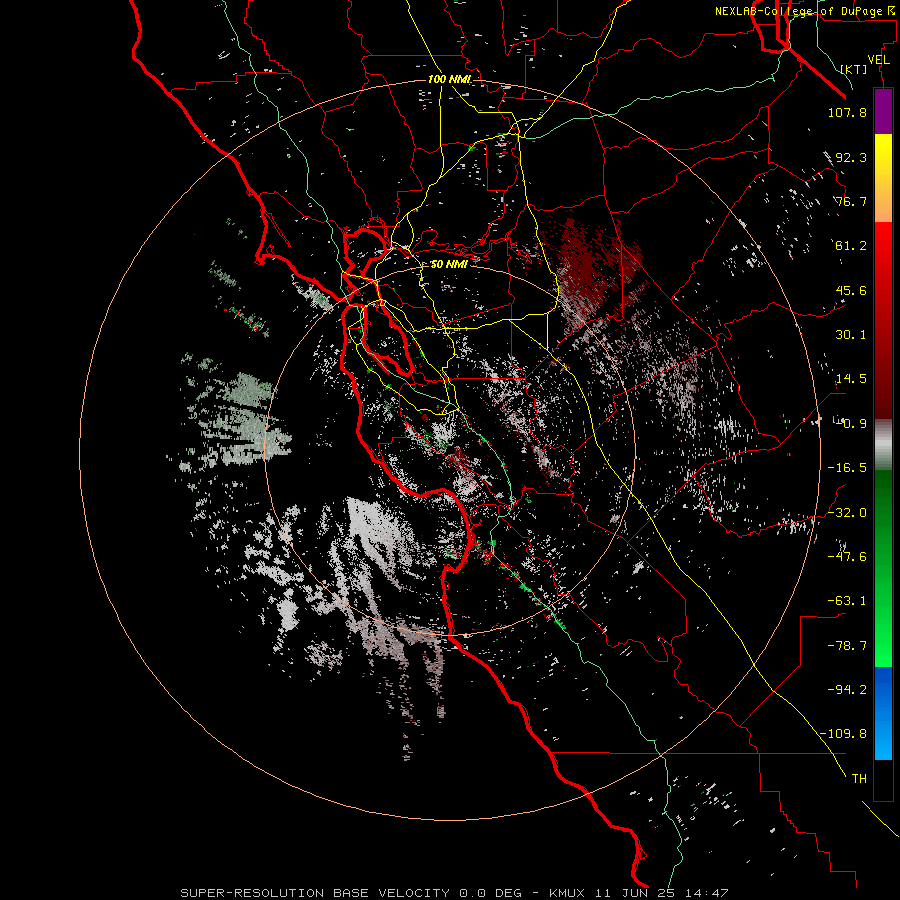Select the 92.3 legend value
This screenshot has width=900, height=900.
(x=851, y=157)
